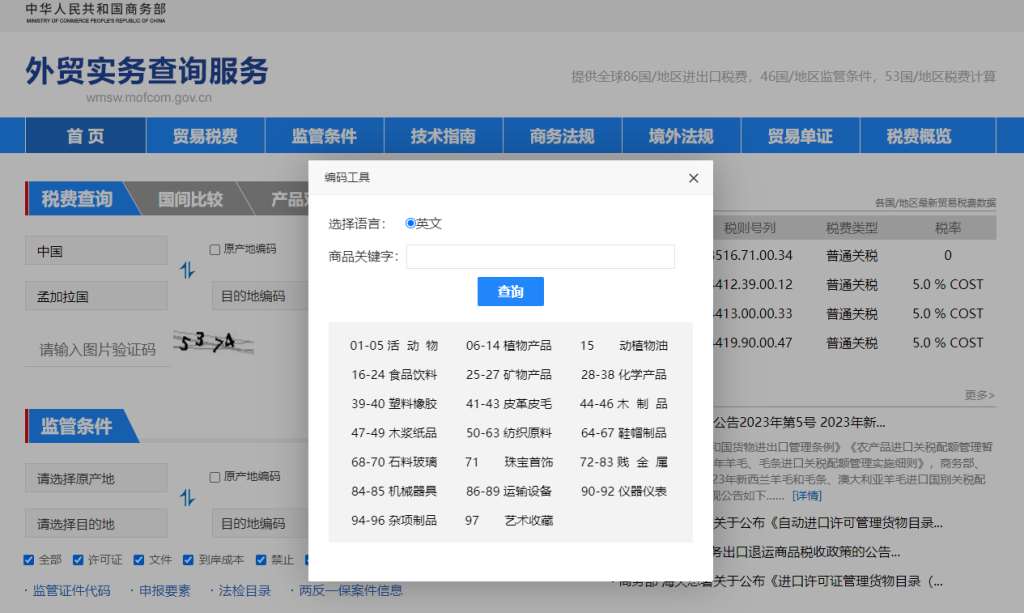Choose category 41-43 皮革皮毛
The height and width of the screenshot is (613, 1024).
[509, 404]
